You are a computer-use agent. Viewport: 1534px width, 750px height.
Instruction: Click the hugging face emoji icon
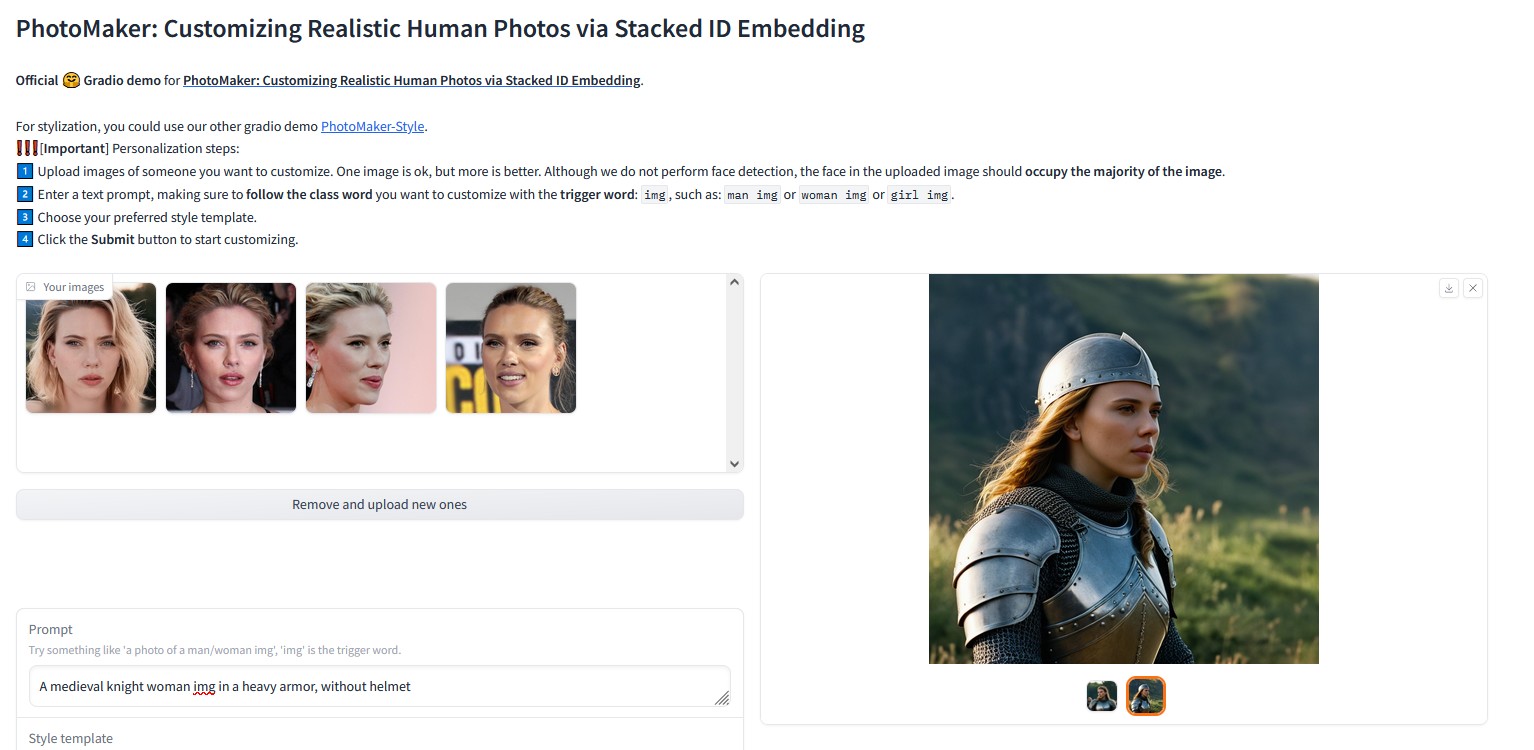pyautogui.click(x=71, y=80)
